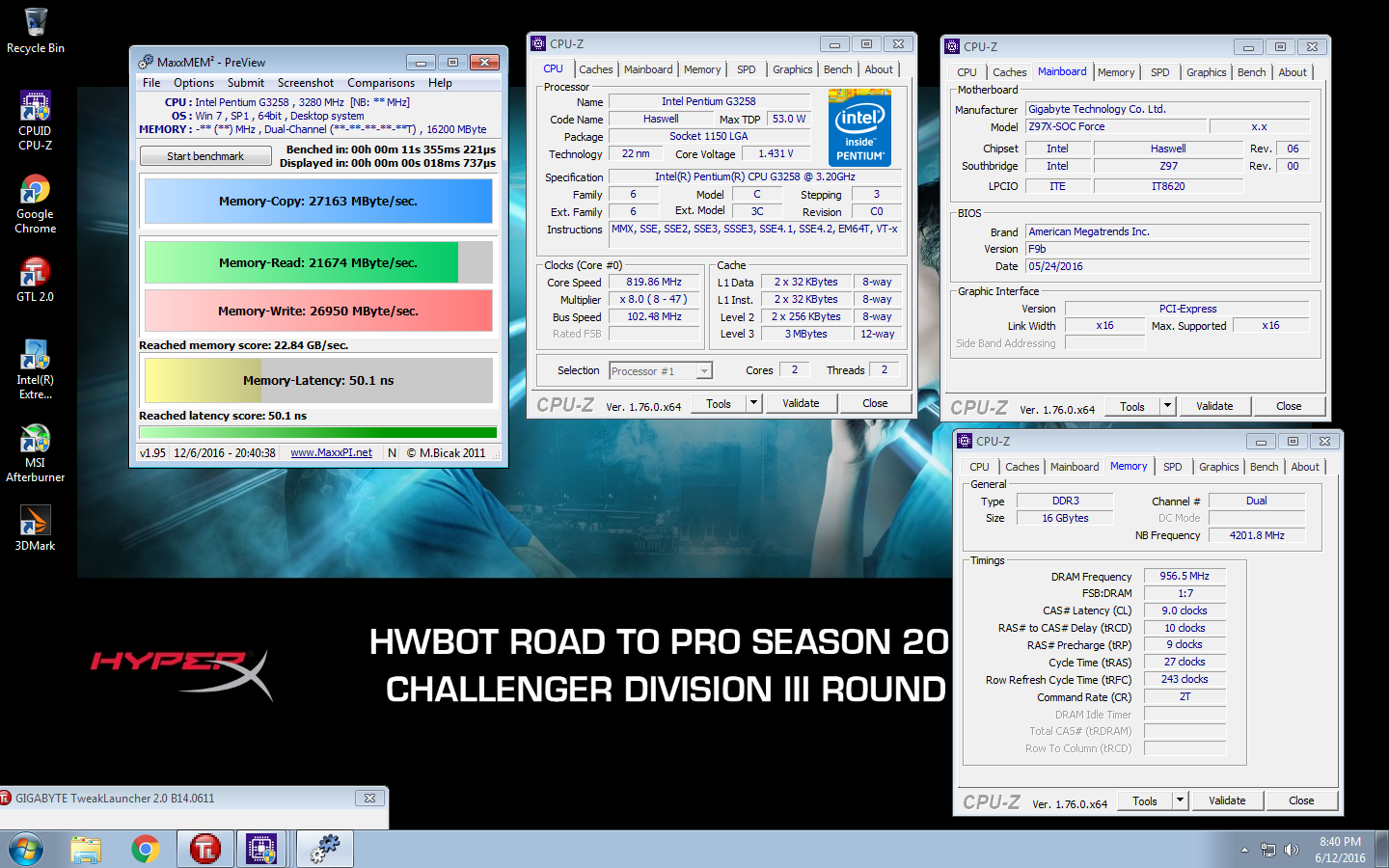1389x868 pixels.
Task: Click the DRAM Frequency 956.5 MHz field
Action: coord(1185,576)
